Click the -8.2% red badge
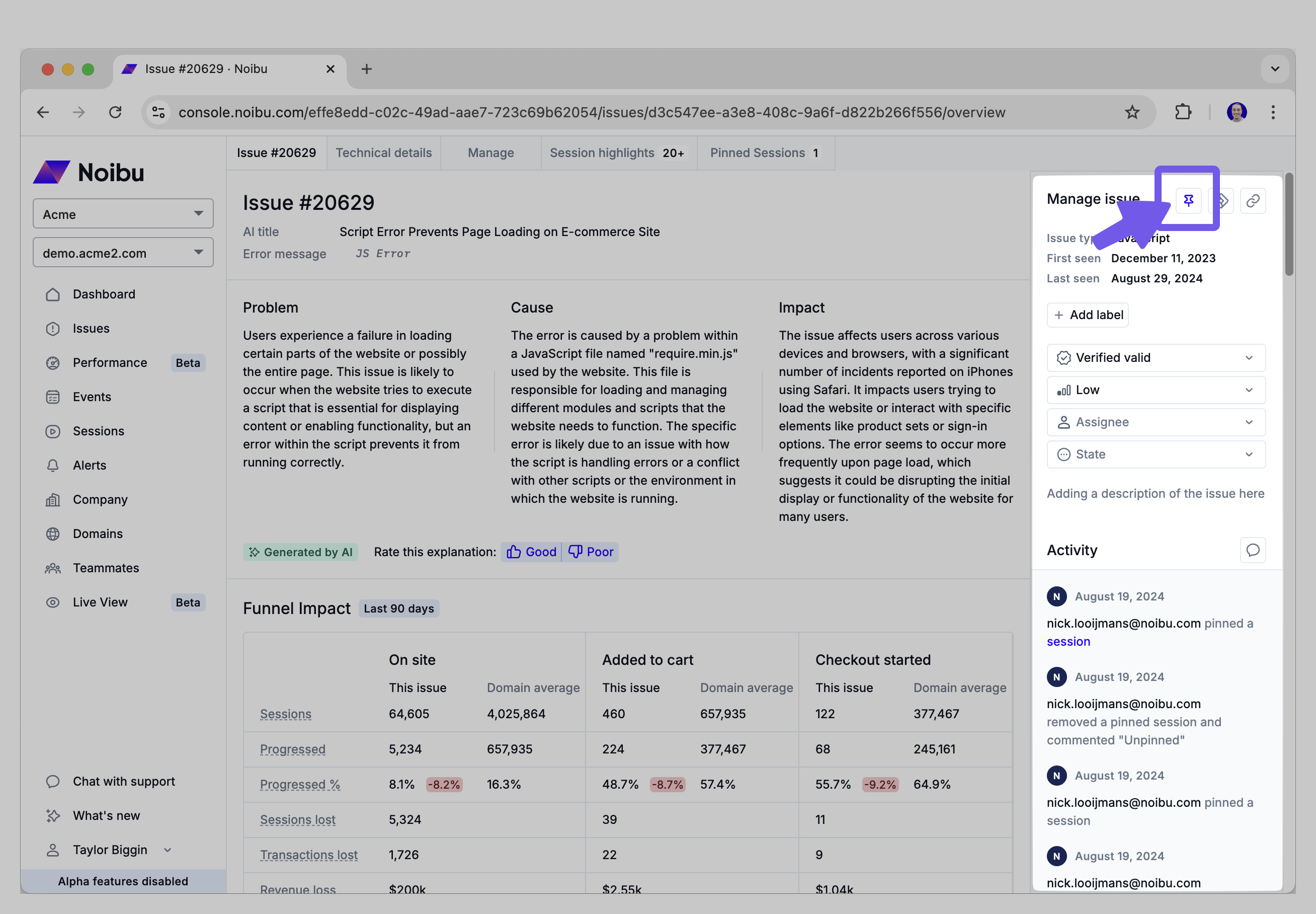 (x=444, y=785)
